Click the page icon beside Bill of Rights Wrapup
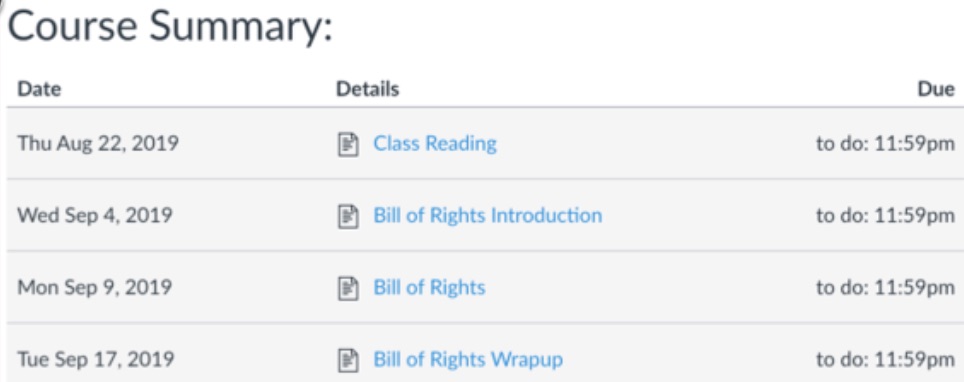 click(348, 360)
